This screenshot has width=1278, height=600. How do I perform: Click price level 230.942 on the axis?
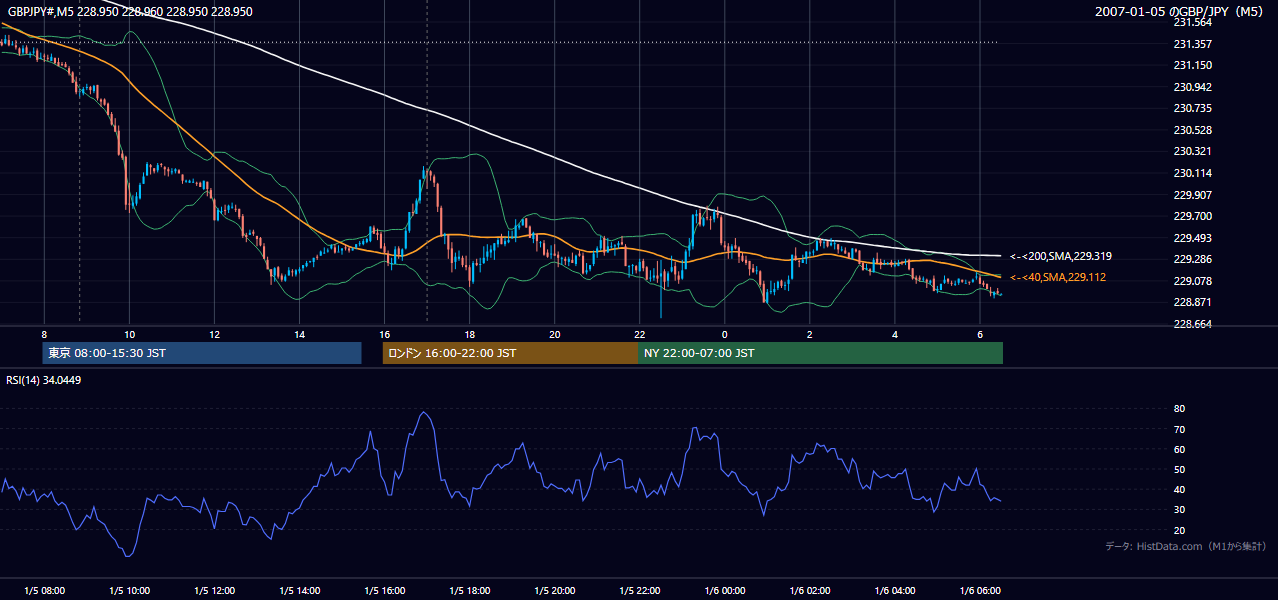tap(1192, 87)
